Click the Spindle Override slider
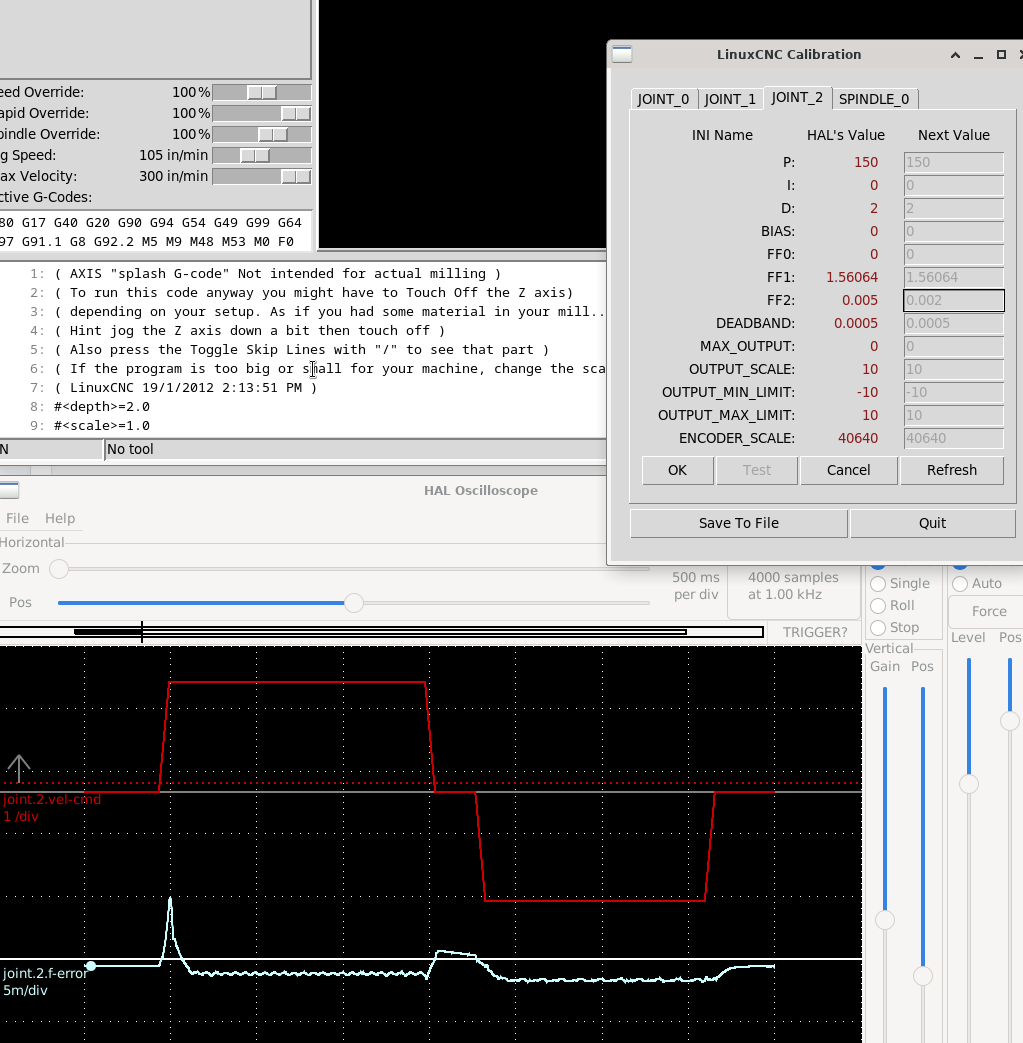This screenshot has height=1043, width=1023. coord(261,134)
